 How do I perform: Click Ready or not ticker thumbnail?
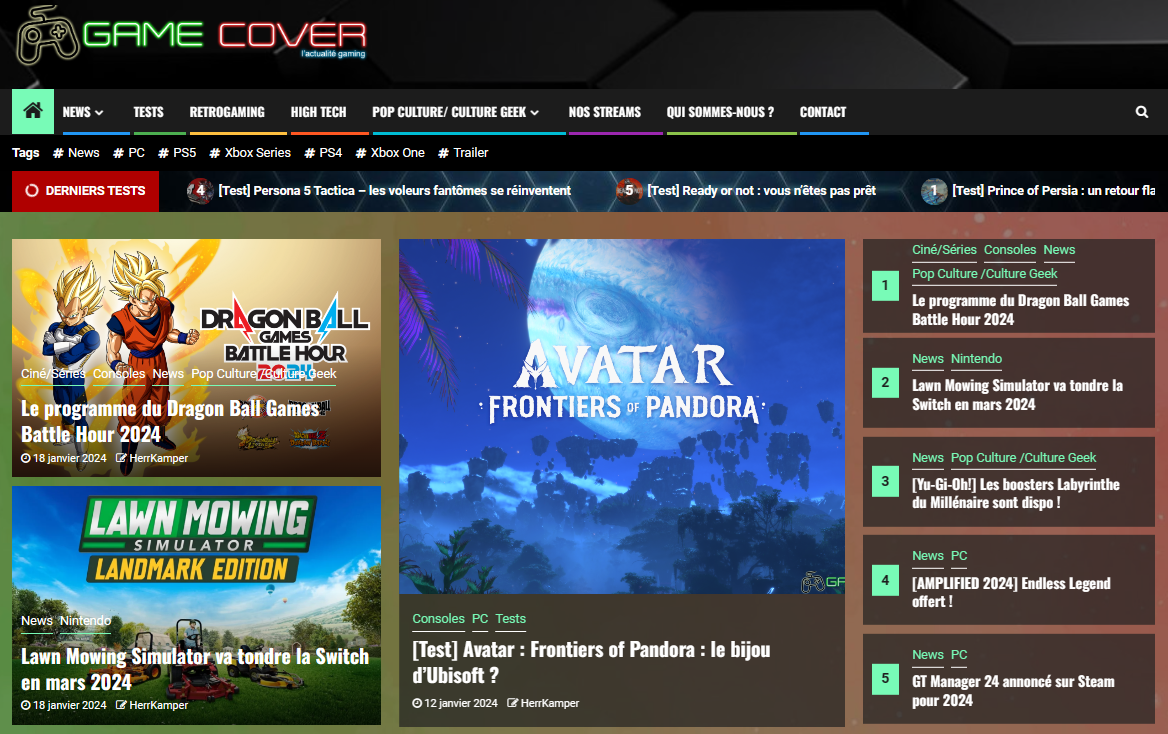[629, 191]
